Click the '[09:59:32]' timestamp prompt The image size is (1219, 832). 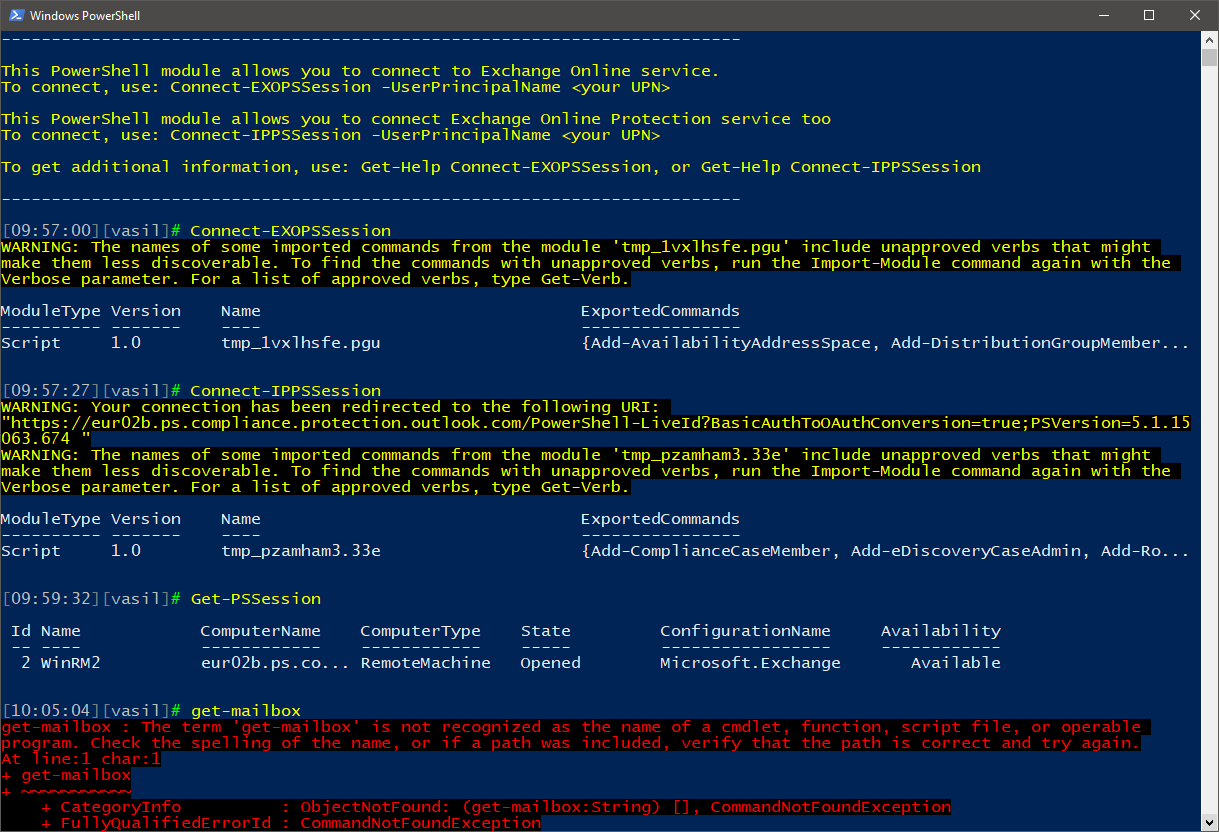tap(51, 599)
